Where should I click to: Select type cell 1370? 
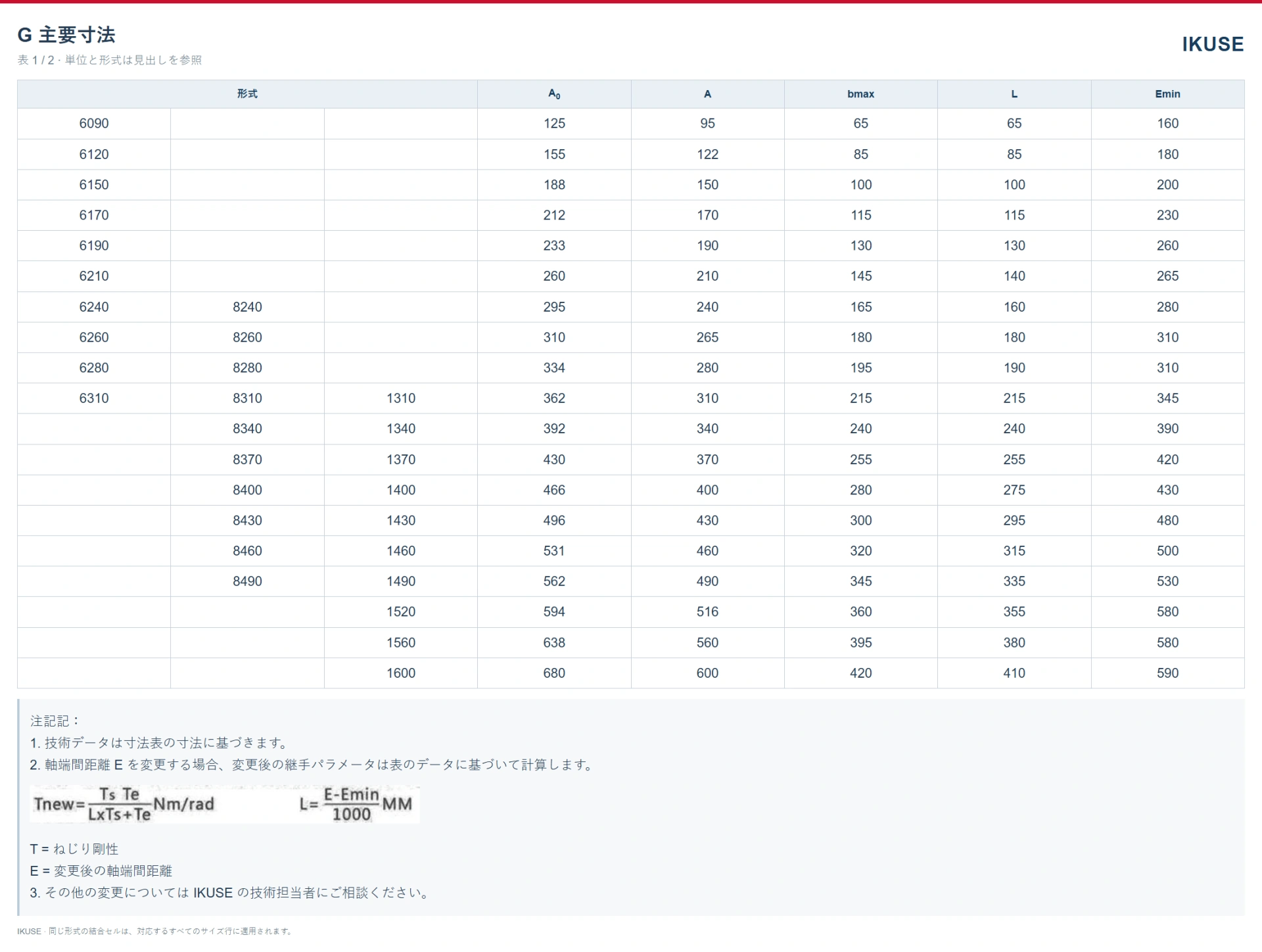pos(401,460)
